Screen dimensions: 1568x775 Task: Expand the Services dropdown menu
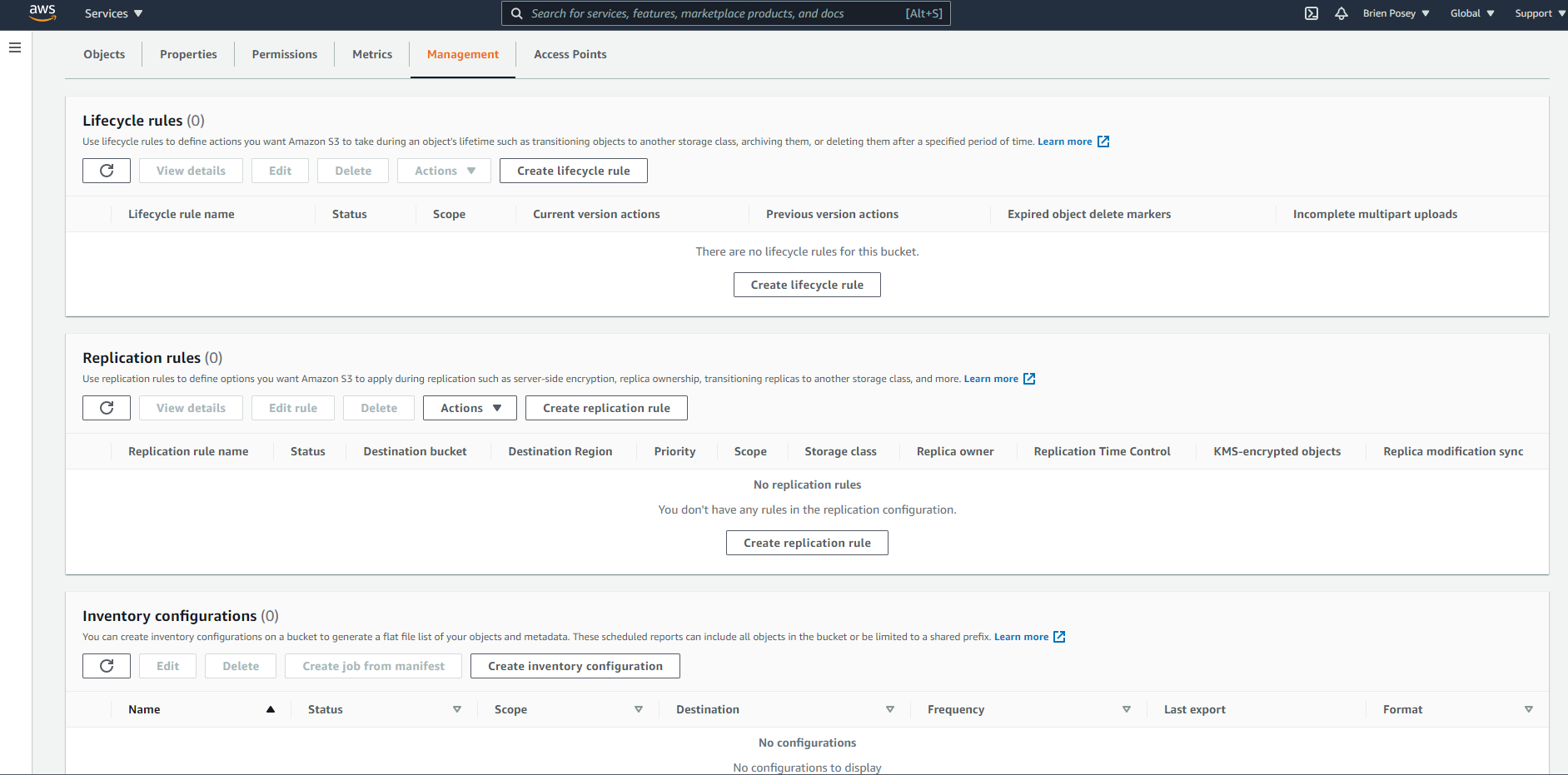[x=114, y=13]
